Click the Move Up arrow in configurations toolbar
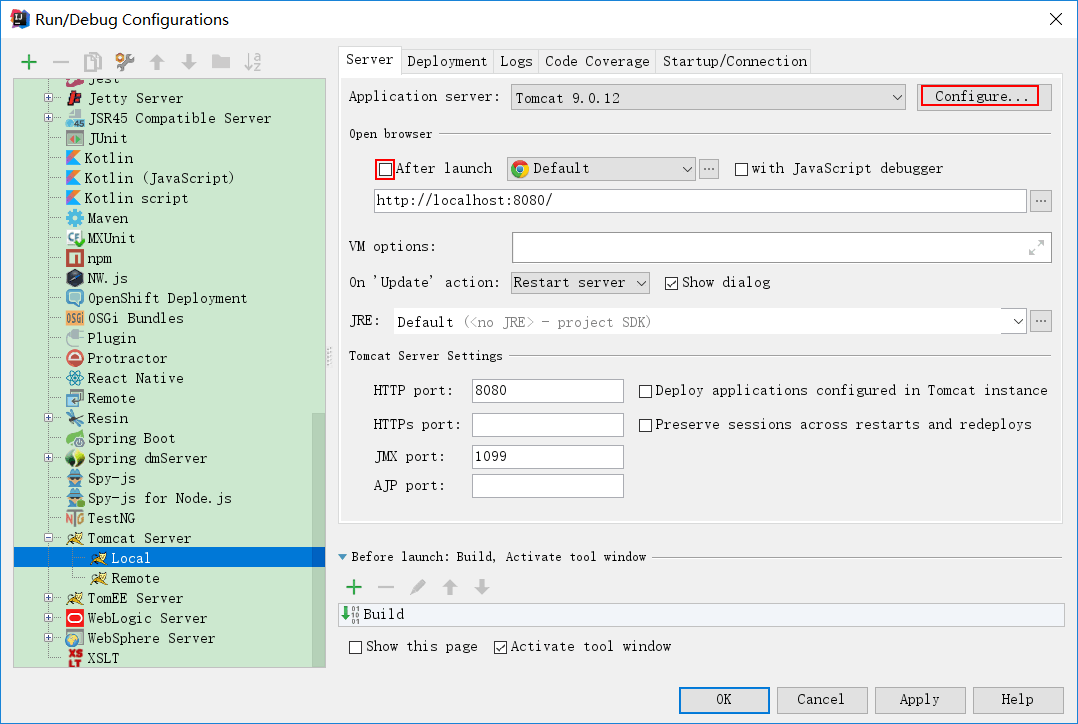Image resolution: width=1078 pixels, height=724 pixels. click(157, 63)
